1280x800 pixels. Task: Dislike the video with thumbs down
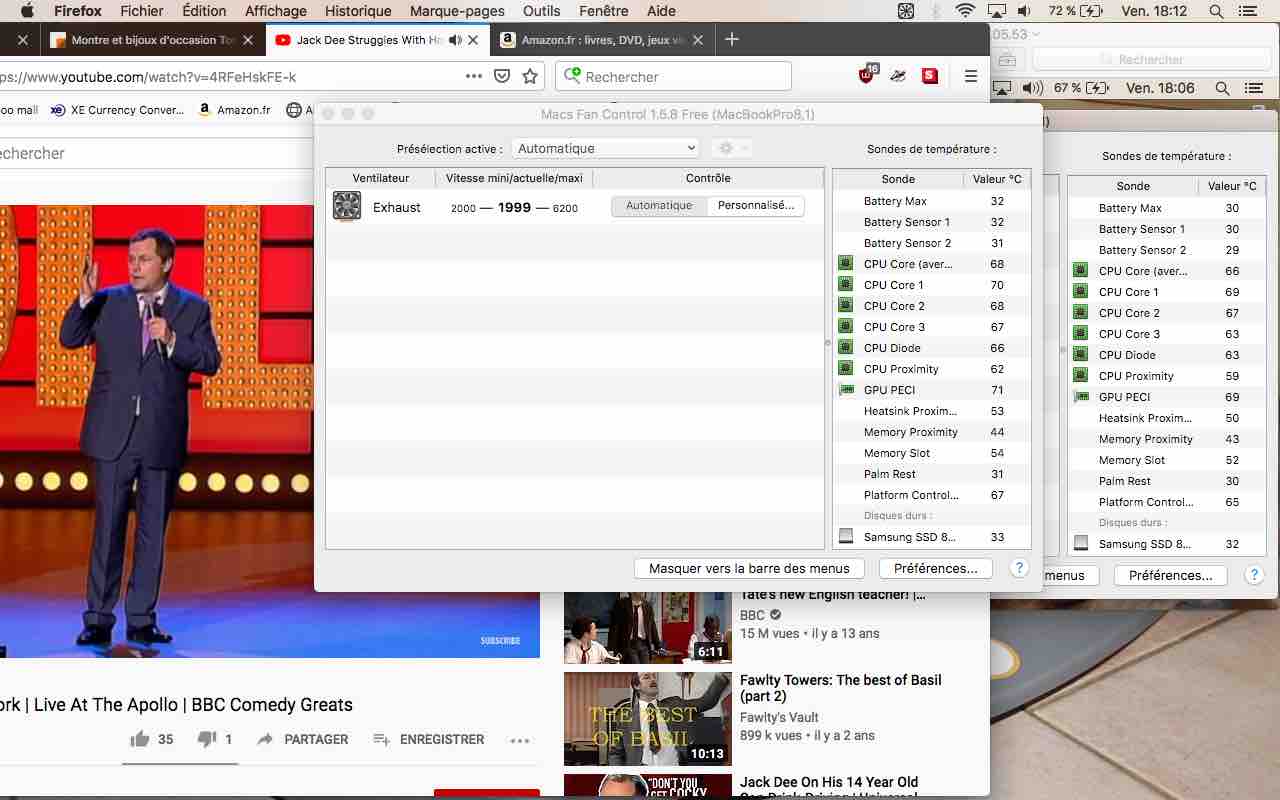pyautogui.click(x=206, y=739)
